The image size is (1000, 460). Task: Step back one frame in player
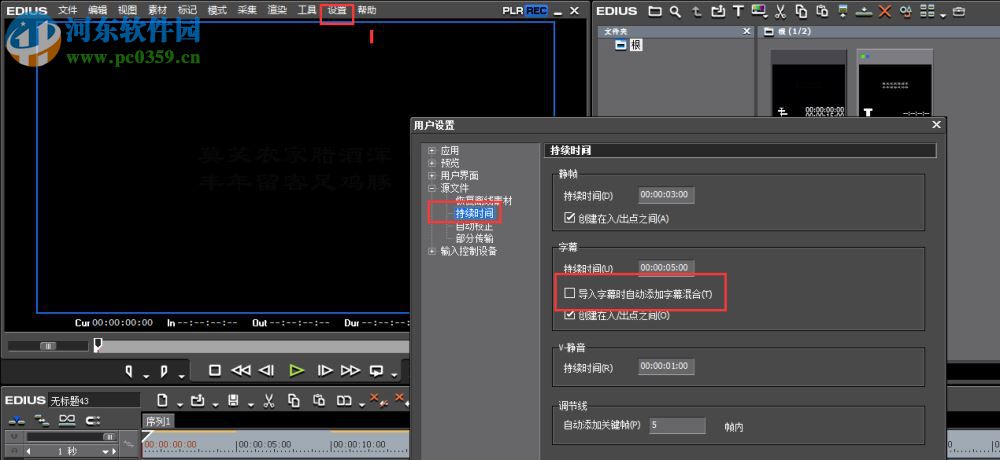(267, 371)
